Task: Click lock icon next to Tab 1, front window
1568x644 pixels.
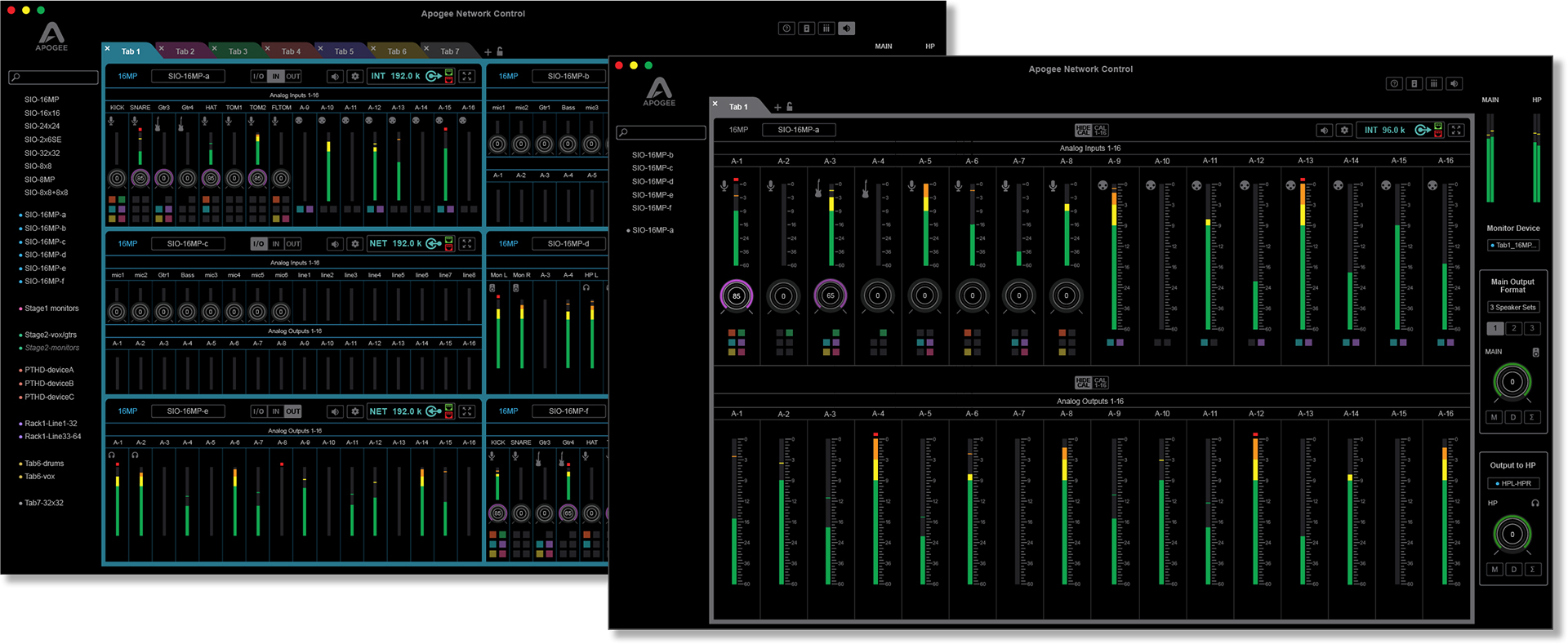Action: tap(789, 107)
